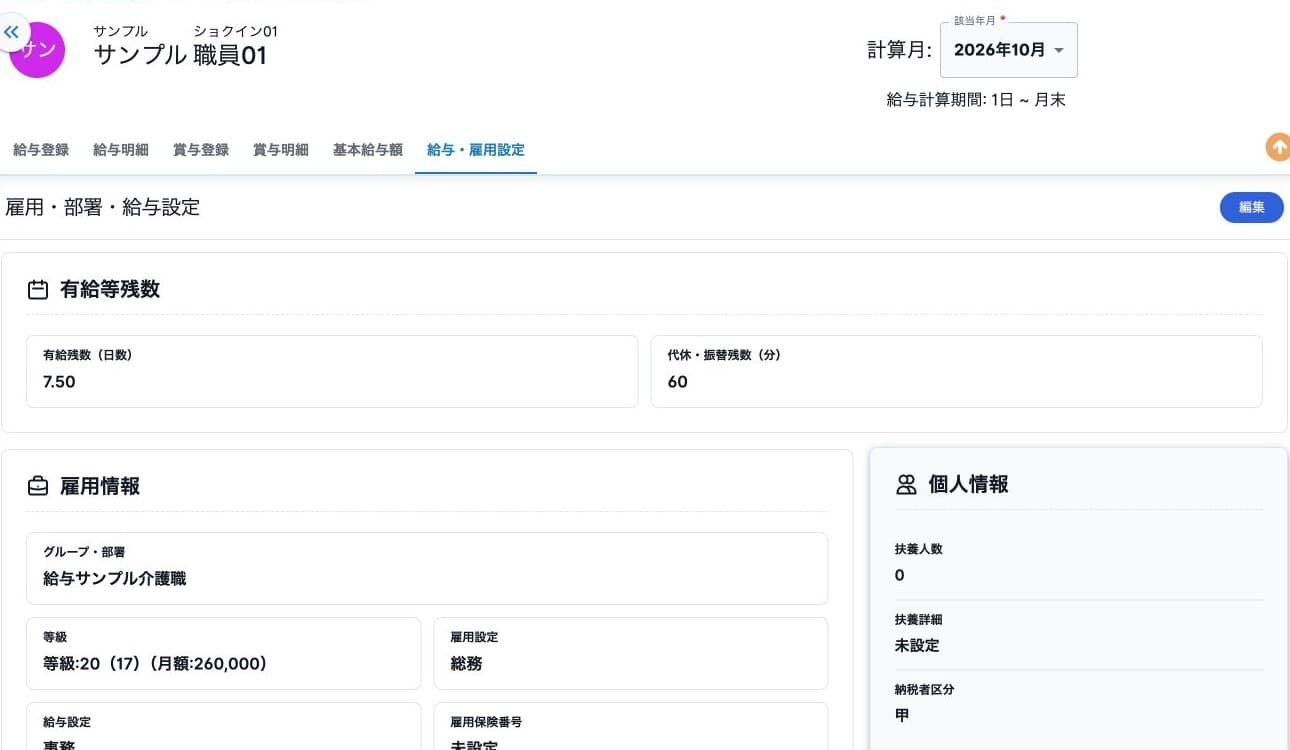Image resolution: width=1290 pixels, height=750 pixels.
Task: Click the 代休・振替残数 value 60
Action: [677, 382]
